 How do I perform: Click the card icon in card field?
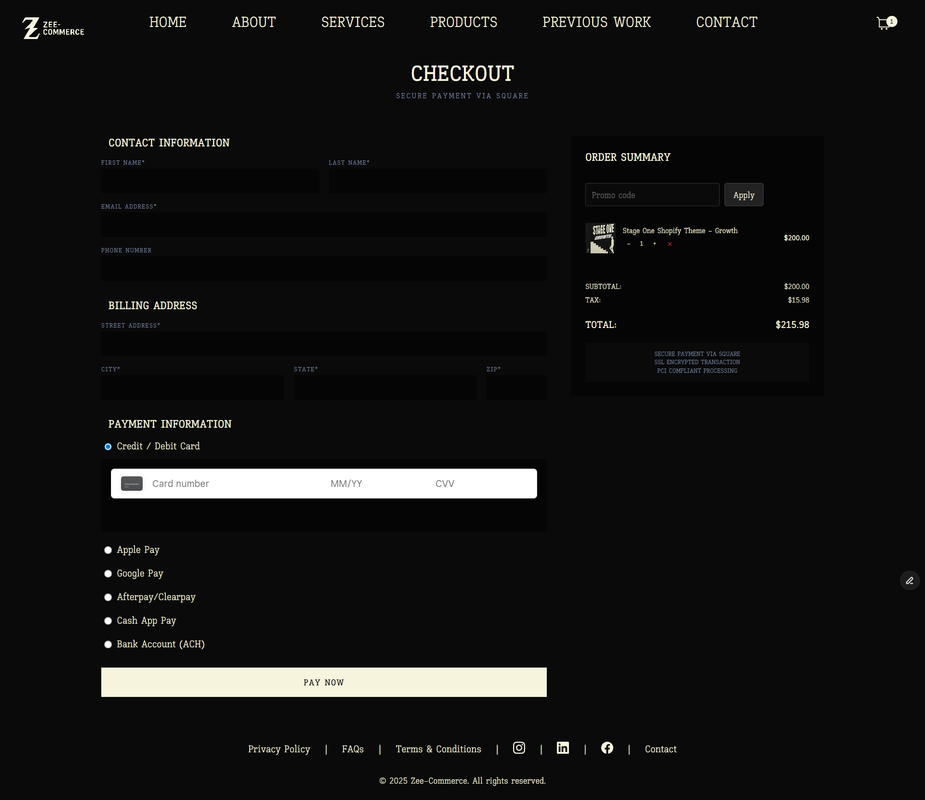click(x=132, y=484)
